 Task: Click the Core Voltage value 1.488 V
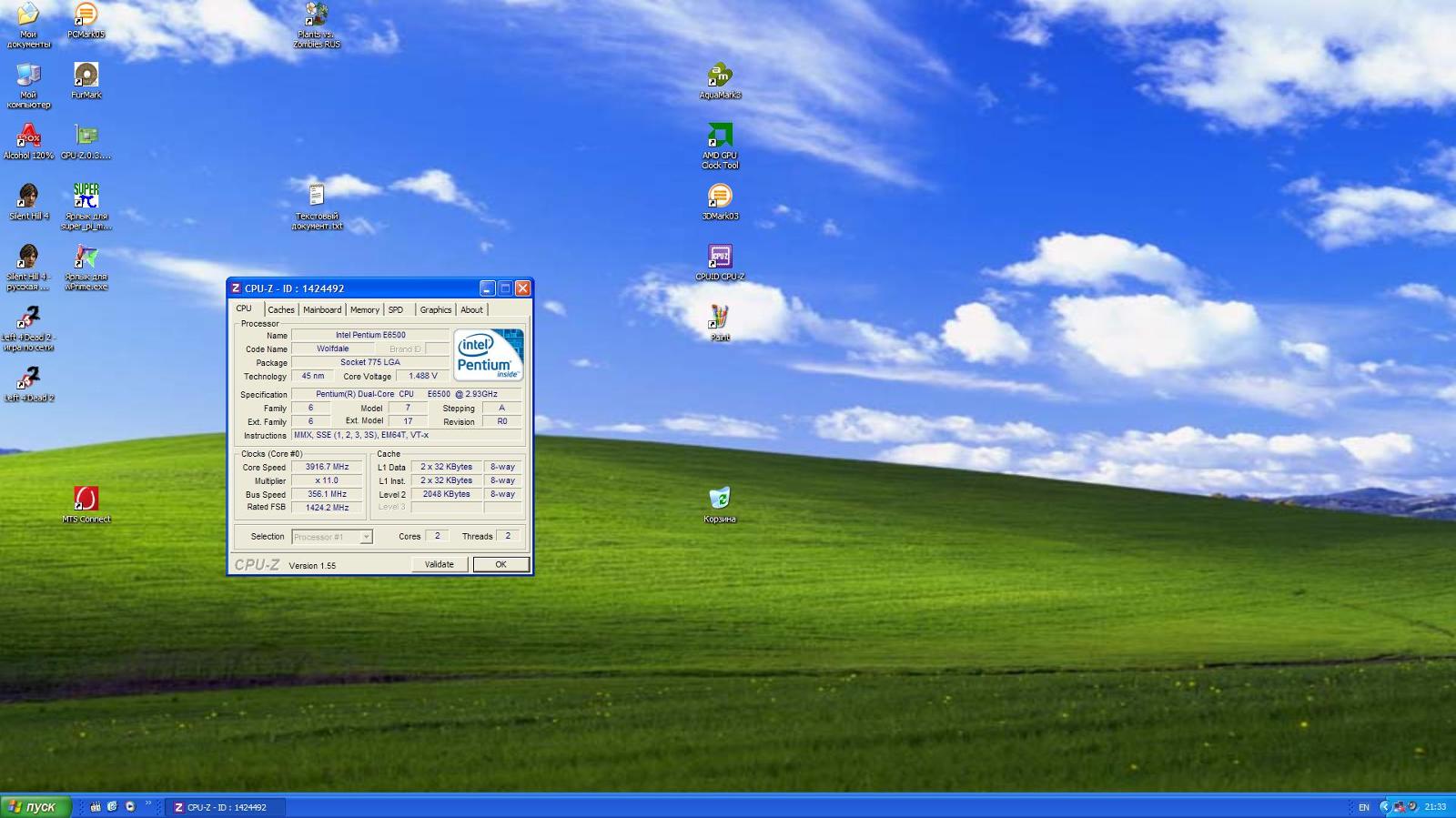(422, 376)
